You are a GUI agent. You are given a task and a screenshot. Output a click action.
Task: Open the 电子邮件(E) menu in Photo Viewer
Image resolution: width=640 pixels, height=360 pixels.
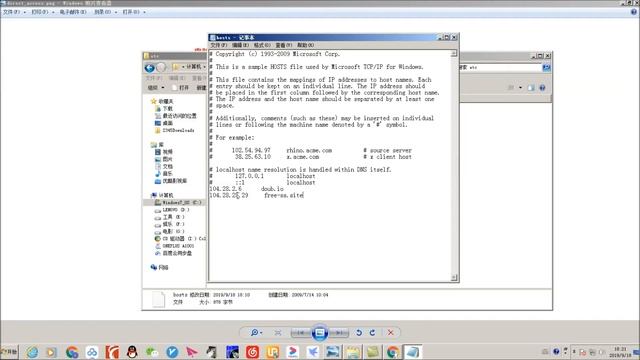tap(73, 12)
